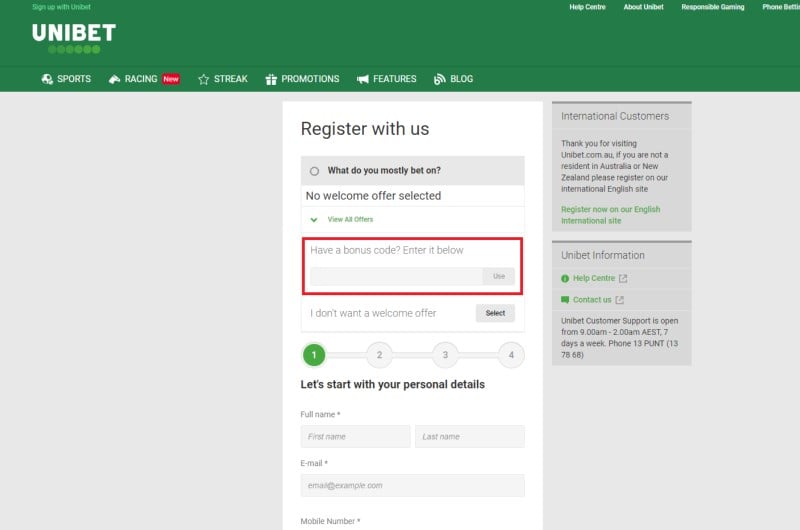Open the Phone Betting link in the top bar
The height and width of the screenshot is (530, 800).
click(x=781, y=7)
